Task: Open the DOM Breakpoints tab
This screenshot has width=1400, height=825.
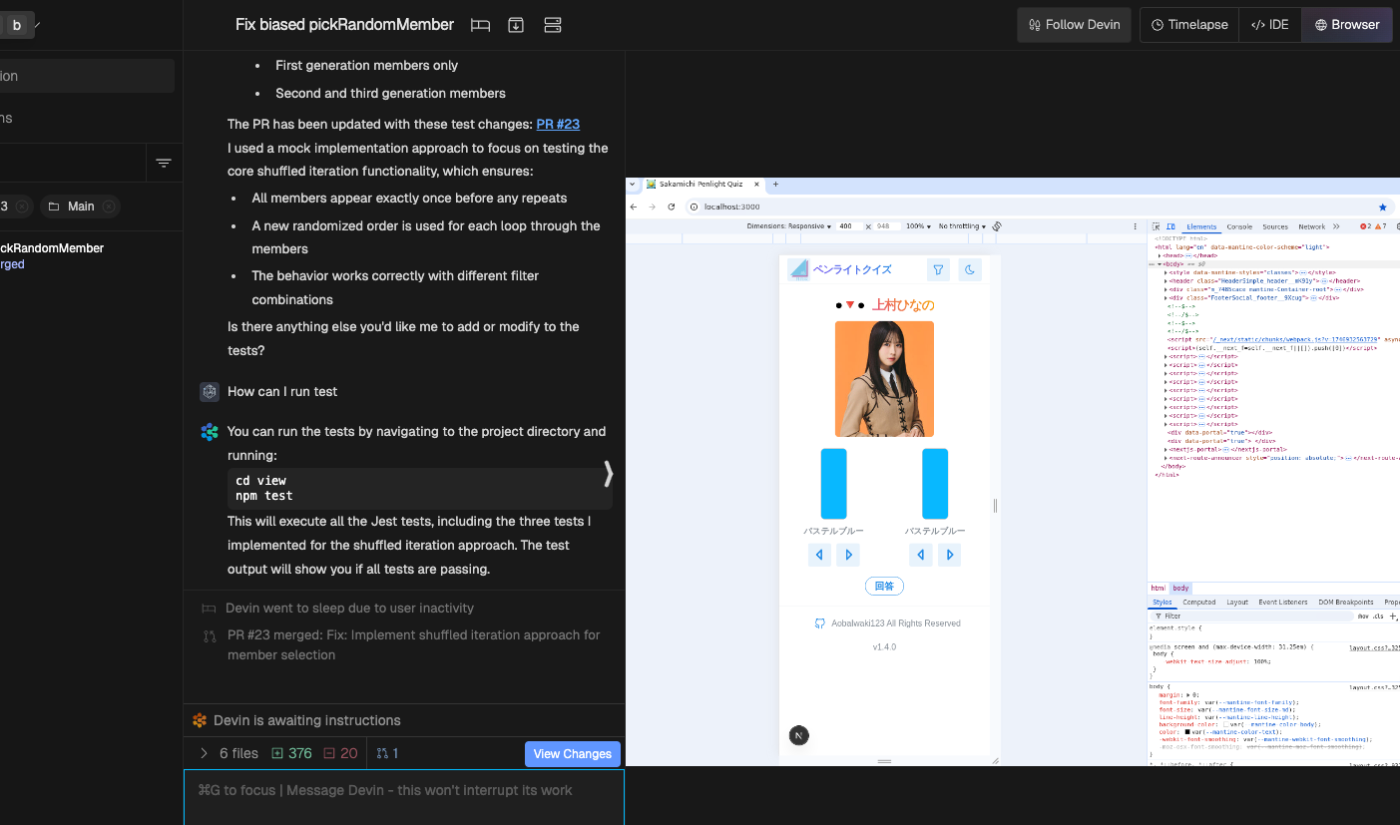Action: click(x=1346, y=602)
